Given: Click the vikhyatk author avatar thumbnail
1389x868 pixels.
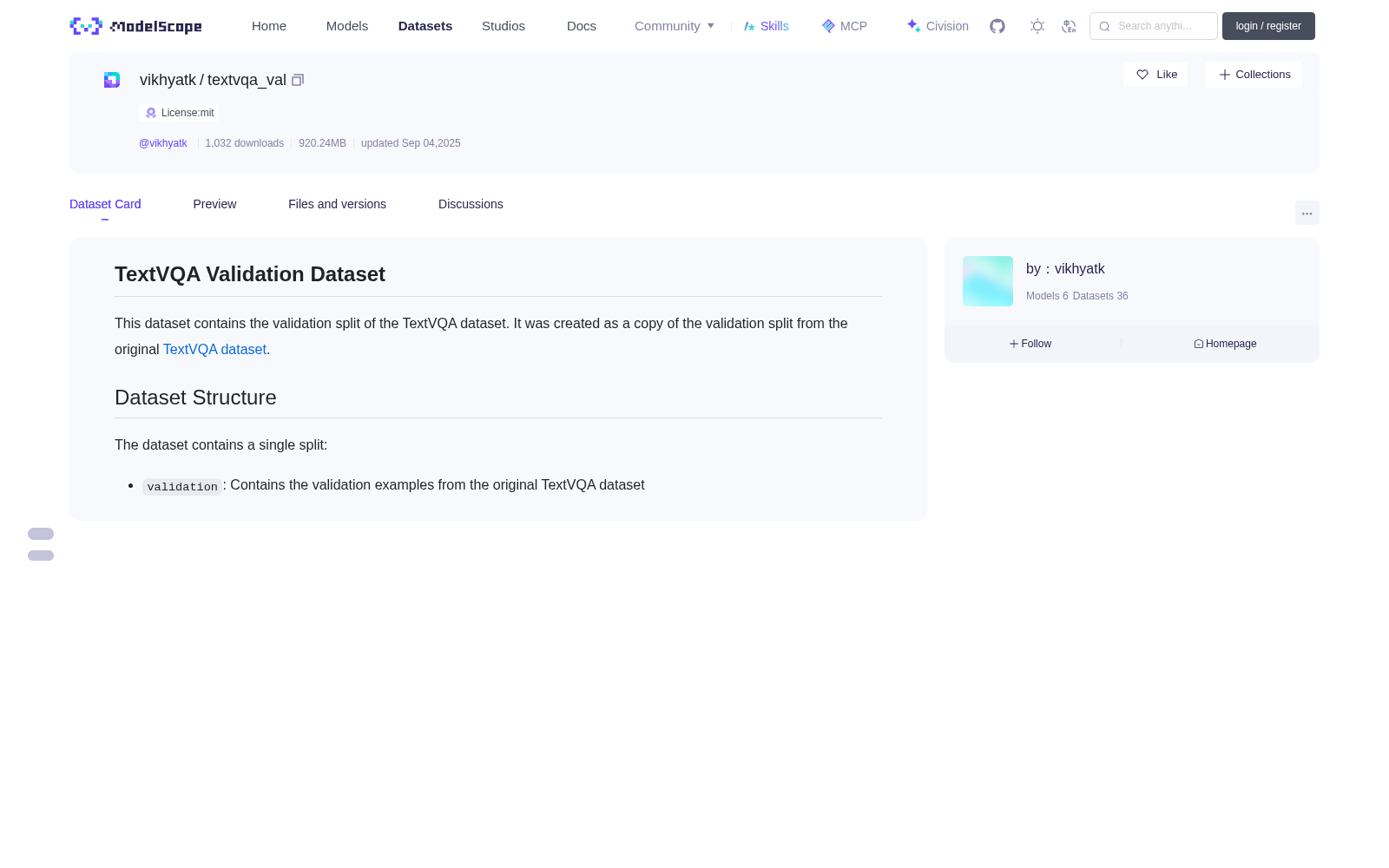Looking at the screenshot, I should coord(988,281).
